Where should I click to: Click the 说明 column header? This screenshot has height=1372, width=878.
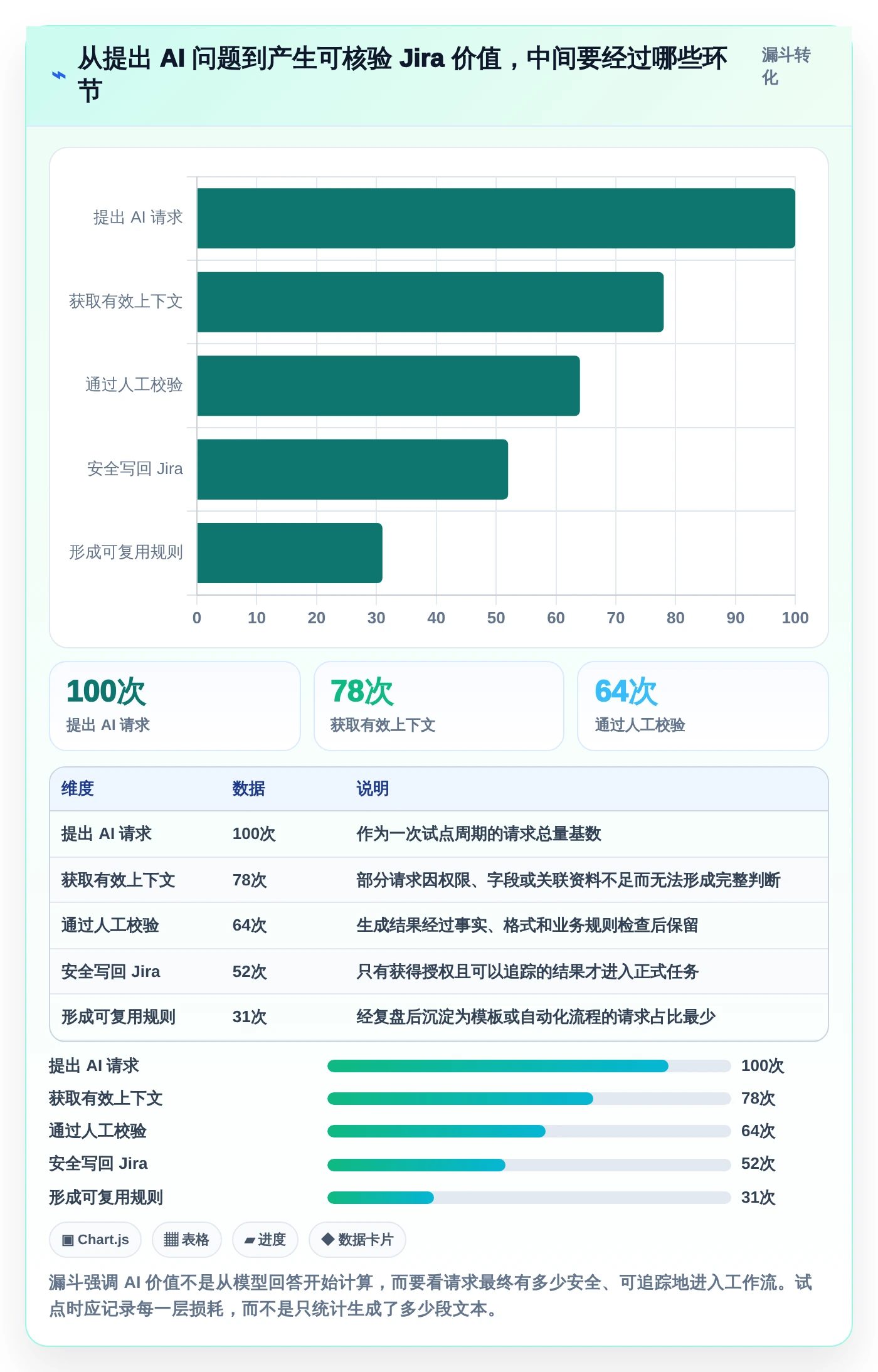click(x=373, y=788)
